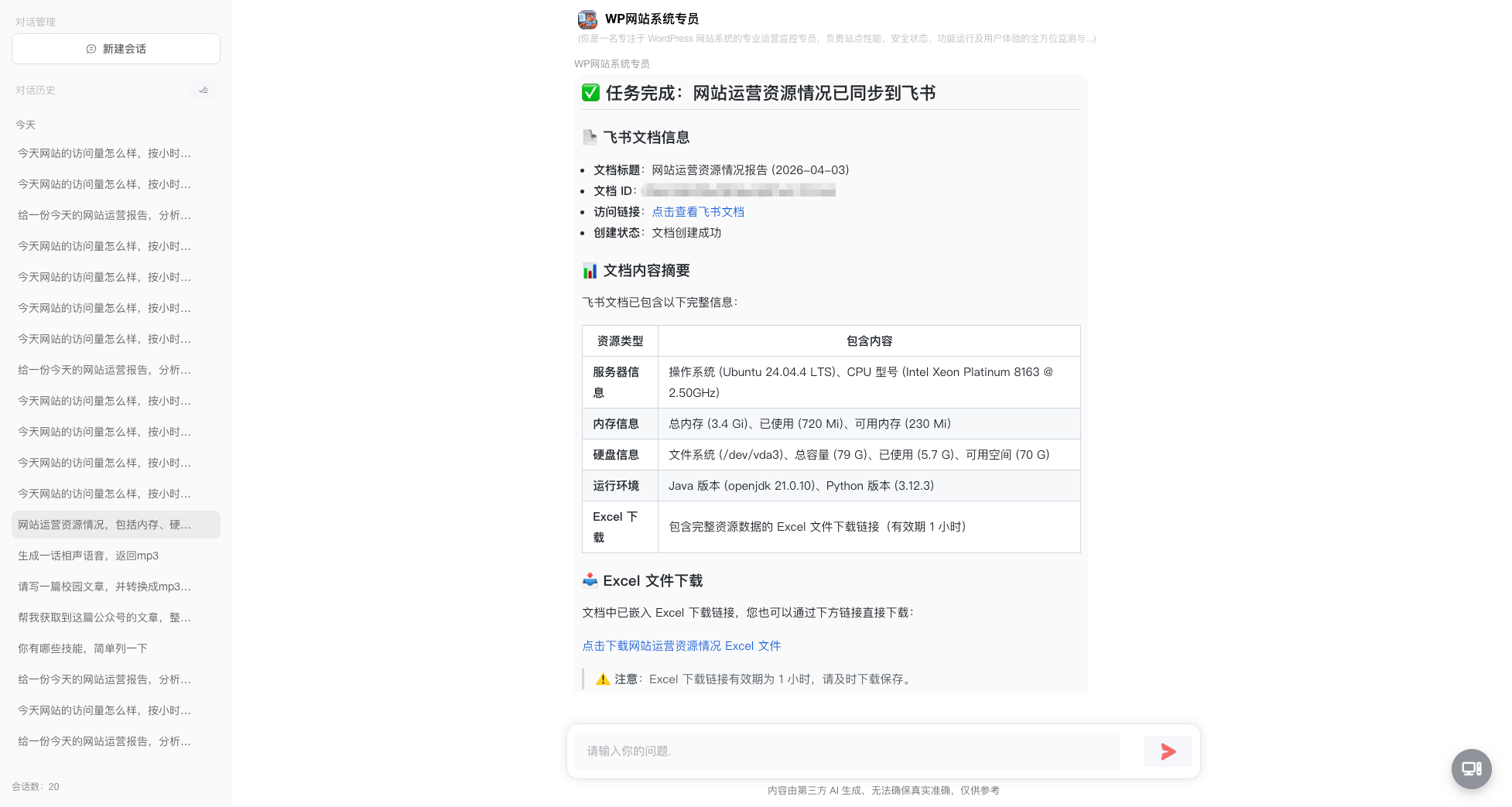This screenshot has width=1512, height=807.
Task: Click the inbox icon beside Excel 文件下载
Action: tap(590, 580)
